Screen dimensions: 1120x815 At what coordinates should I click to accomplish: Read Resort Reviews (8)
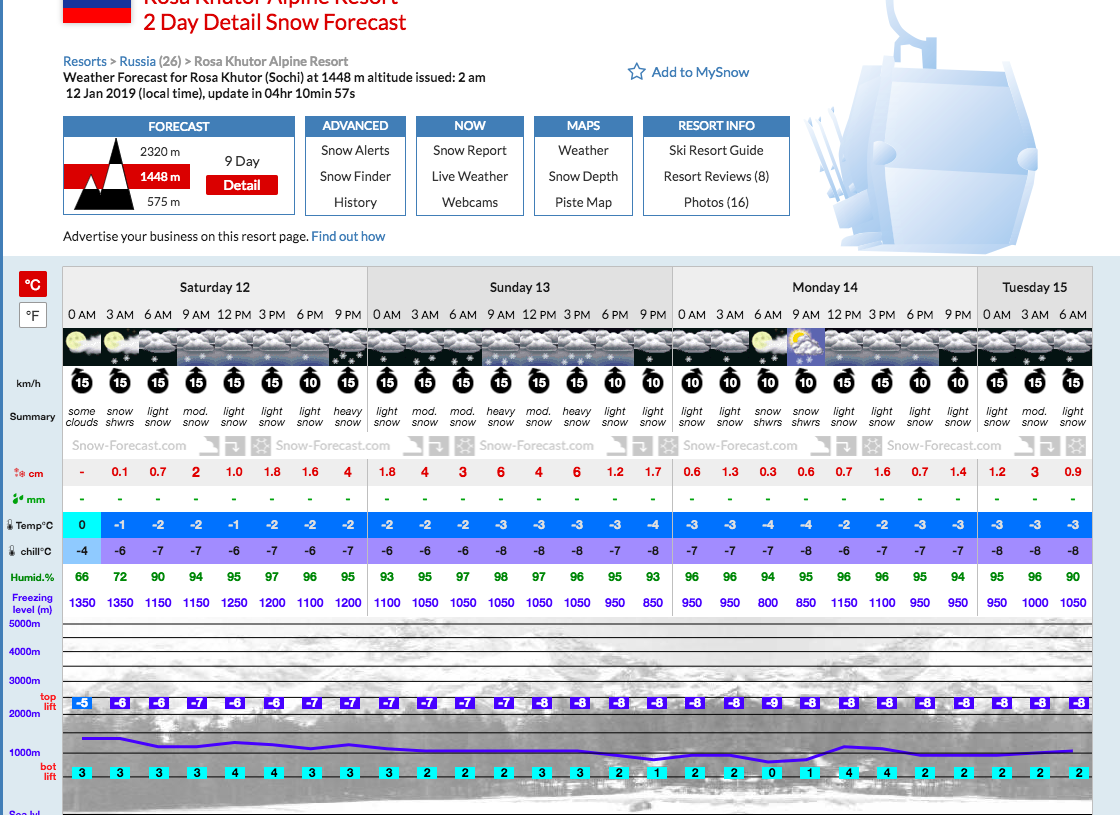pyautogui.click(x=716, y=176)
